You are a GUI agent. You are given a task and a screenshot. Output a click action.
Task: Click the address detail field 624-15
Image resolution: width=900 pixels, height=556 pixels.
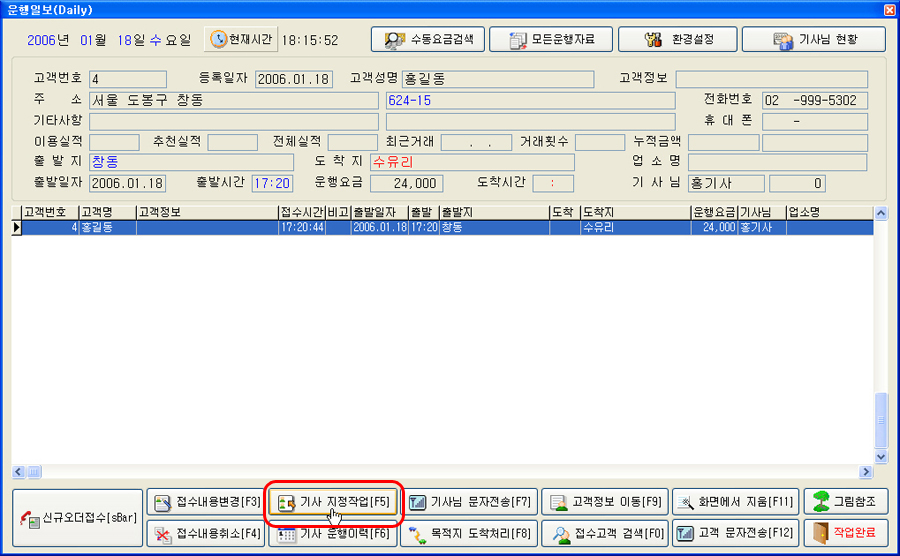click(530, 100)
